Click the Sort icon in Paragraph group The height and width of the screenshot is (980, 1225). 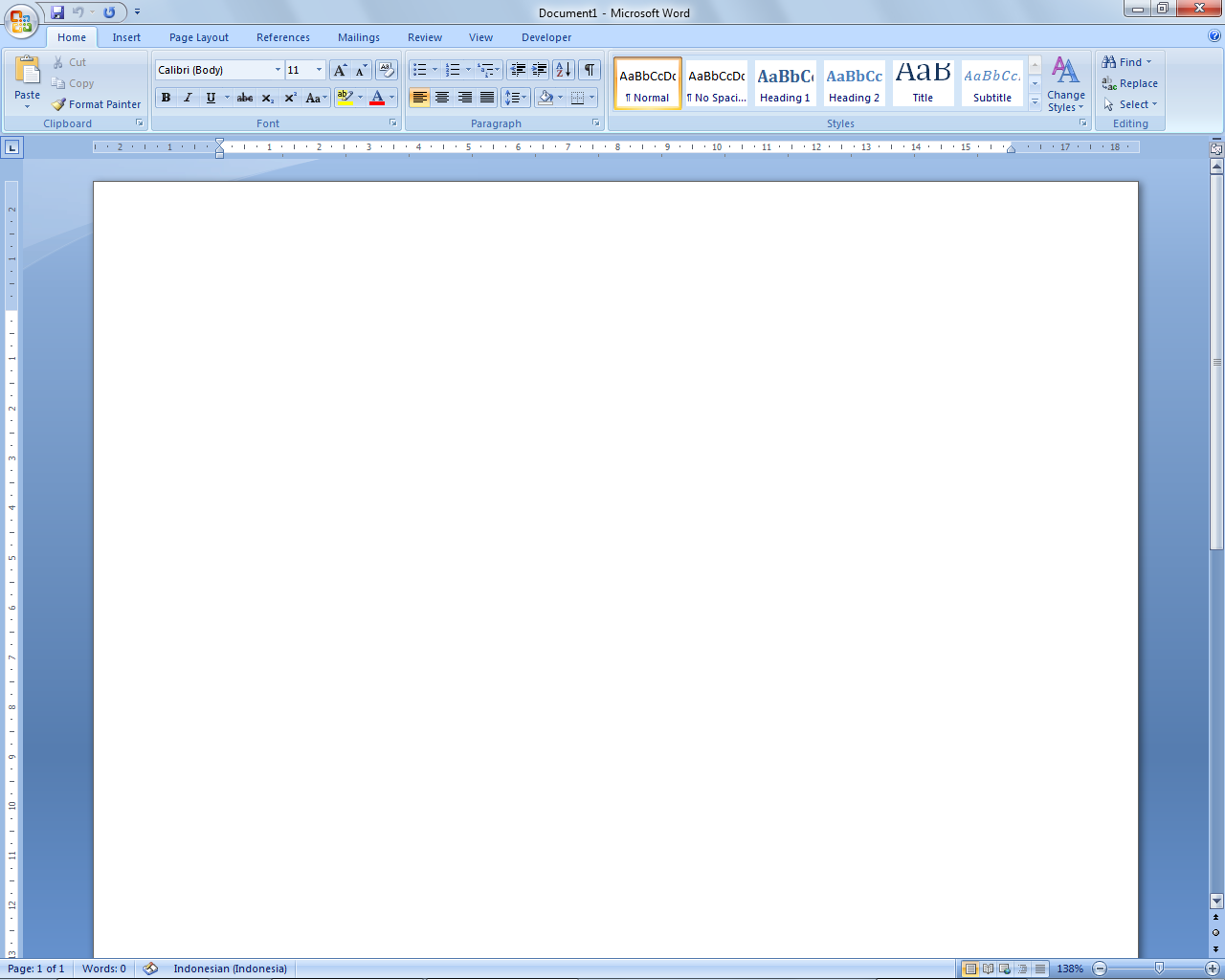click(564, 70)
